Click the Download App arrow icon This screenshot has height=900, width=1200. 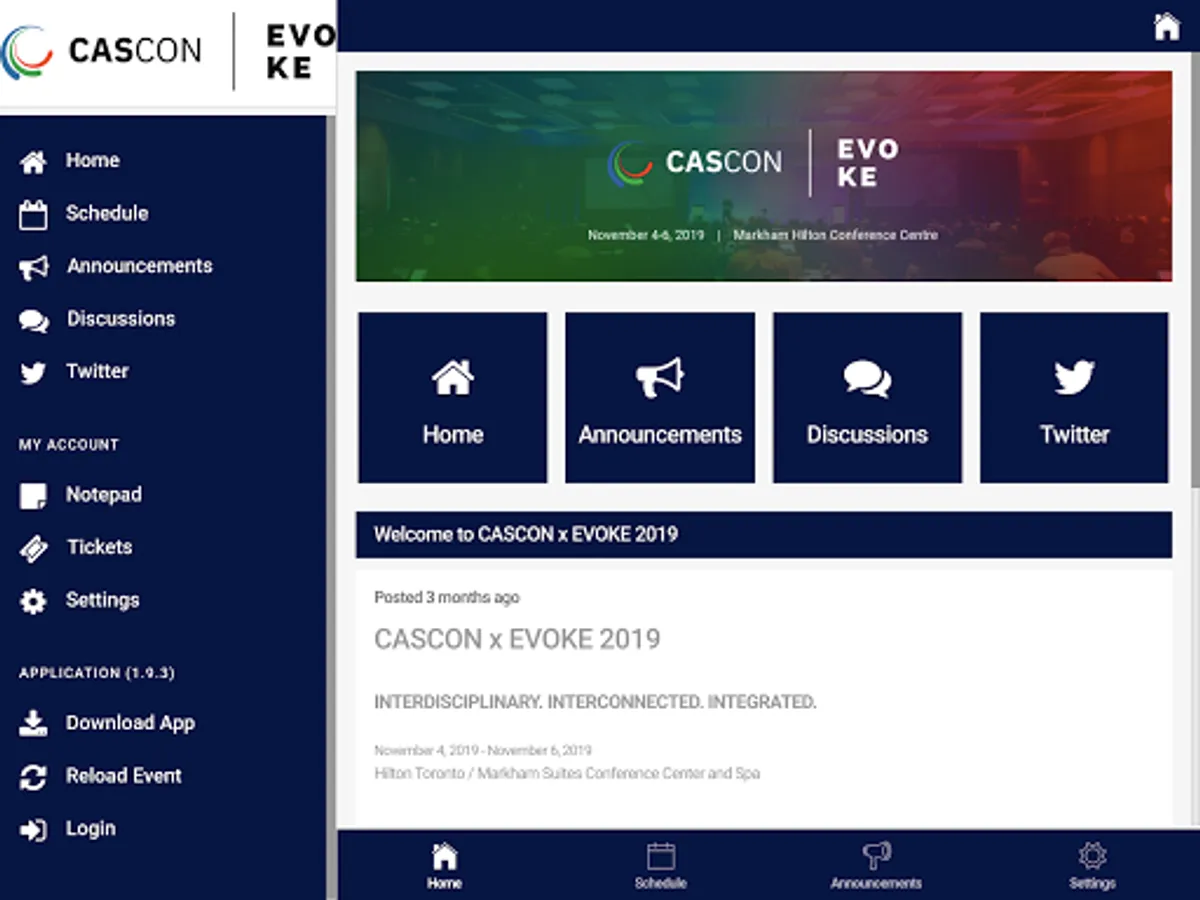point(33,723)
